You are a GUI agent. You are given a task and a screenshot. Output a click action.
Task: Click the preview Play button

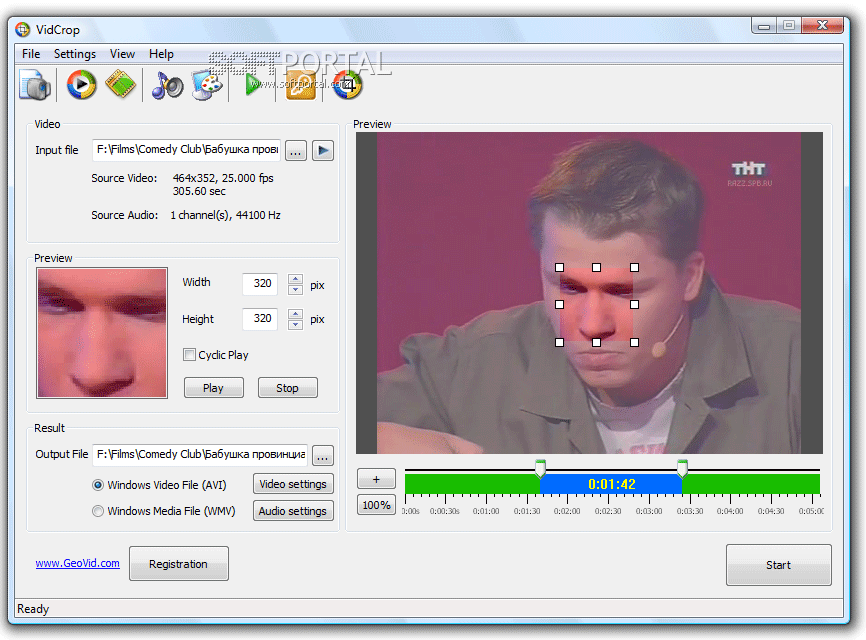pos(214,388)
